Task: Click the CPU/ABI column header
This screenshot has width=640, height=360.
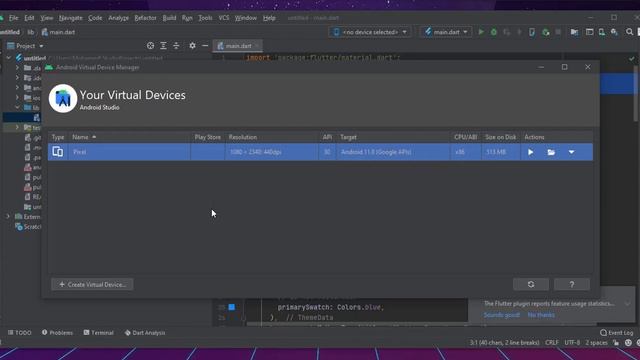Action: 465,137
